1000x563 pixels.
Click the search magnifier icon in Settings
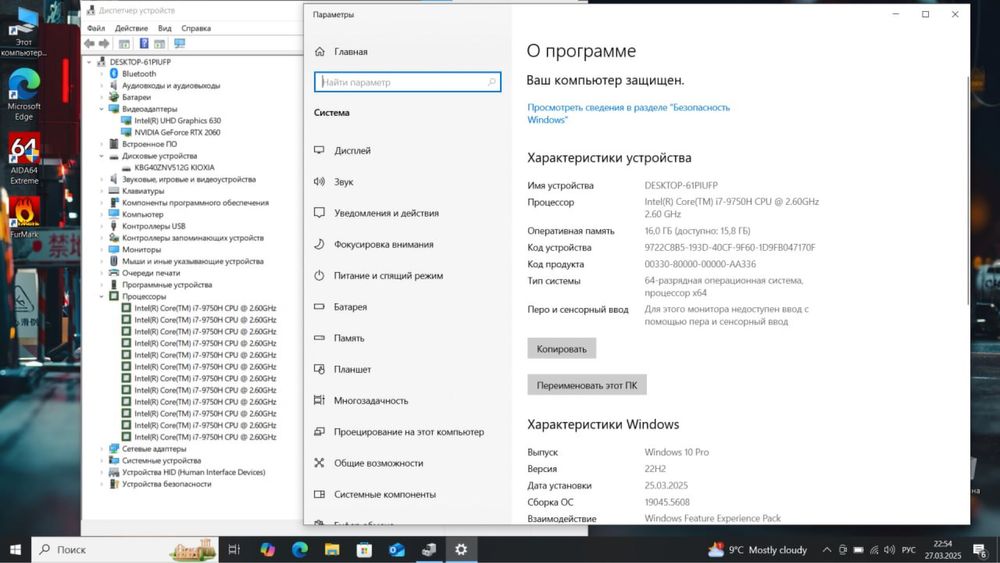tap(492, 82)
